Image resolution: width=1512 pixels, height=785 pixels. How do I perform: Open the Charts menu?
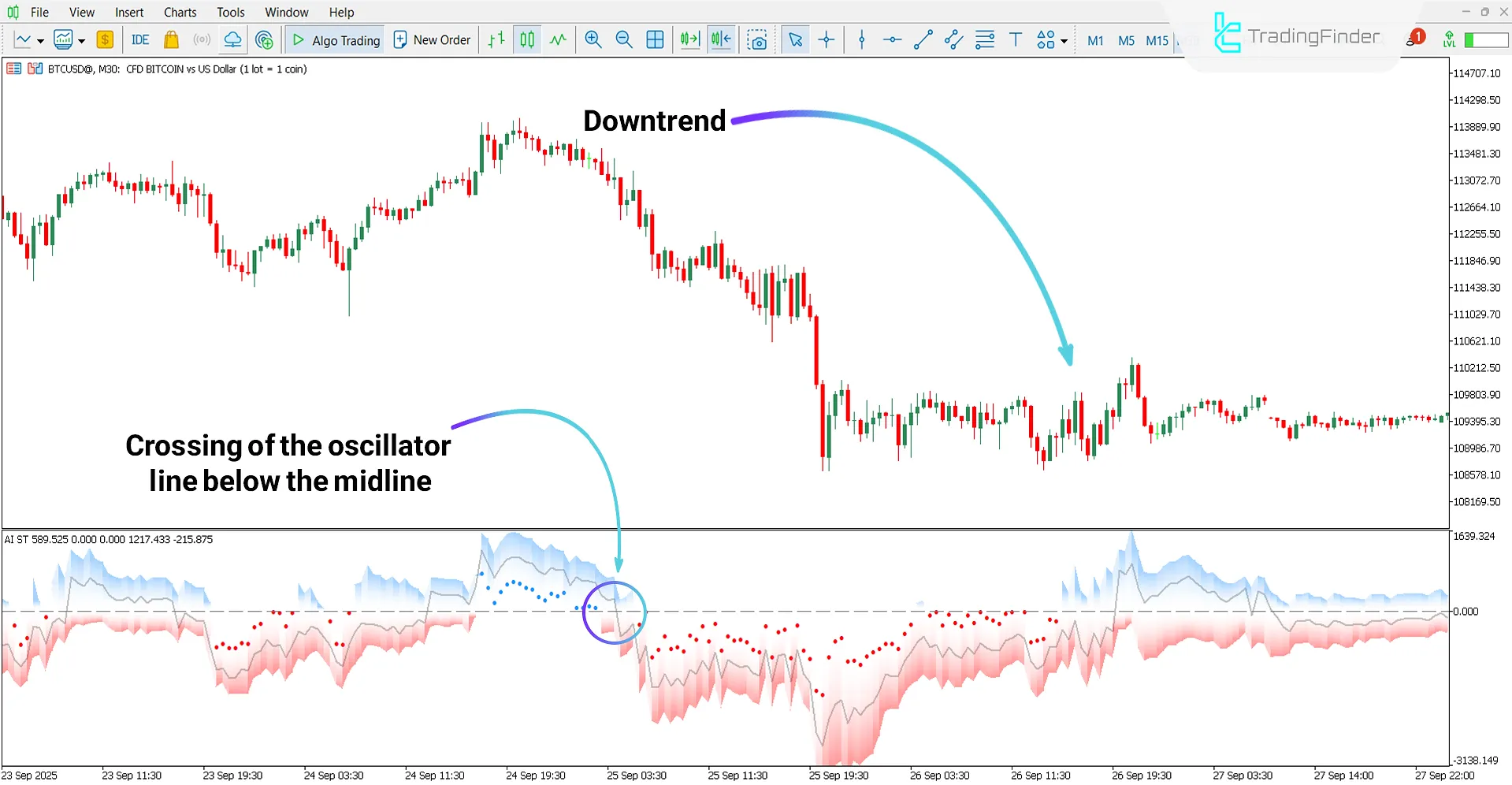tap(180, 12)
